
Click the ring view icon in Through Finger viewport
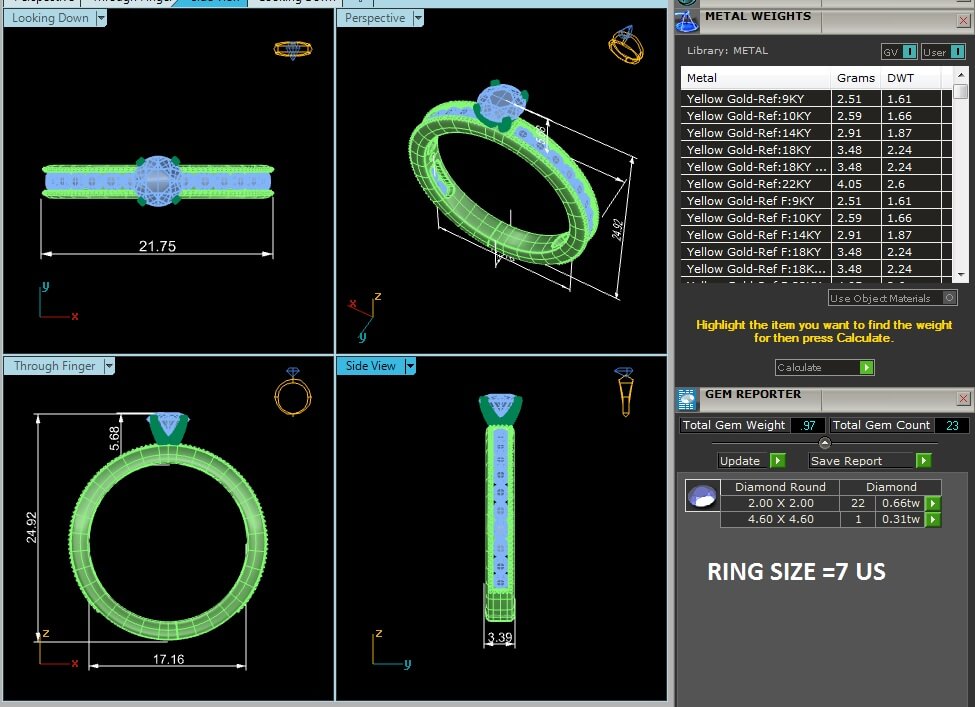(291, 390)
